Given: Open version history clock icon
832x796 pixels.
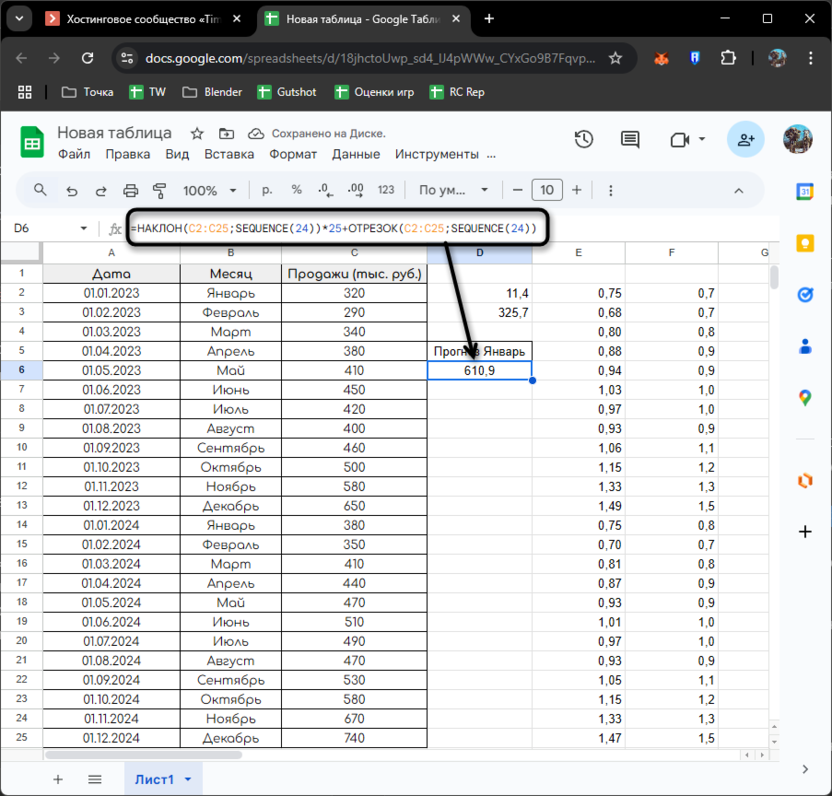Looking at the screenshot, I should [x=584, y=140].
